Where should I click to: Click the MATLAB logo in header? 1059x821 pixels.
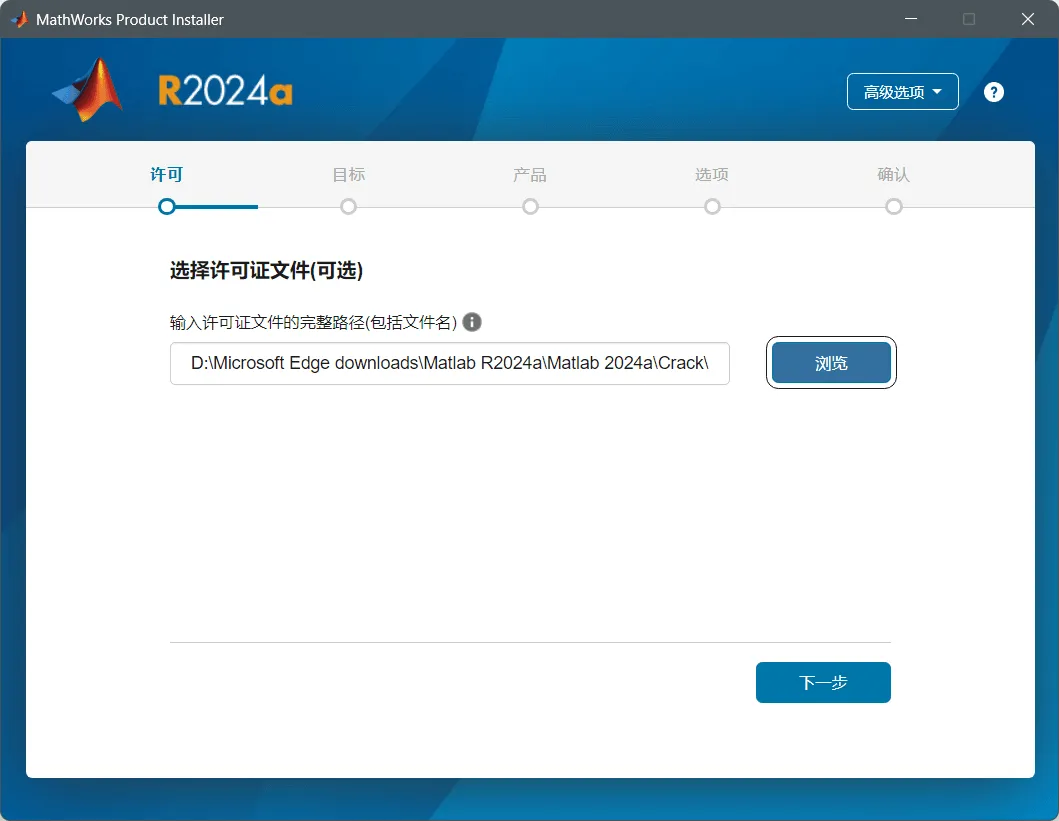(x=88, y=90)
